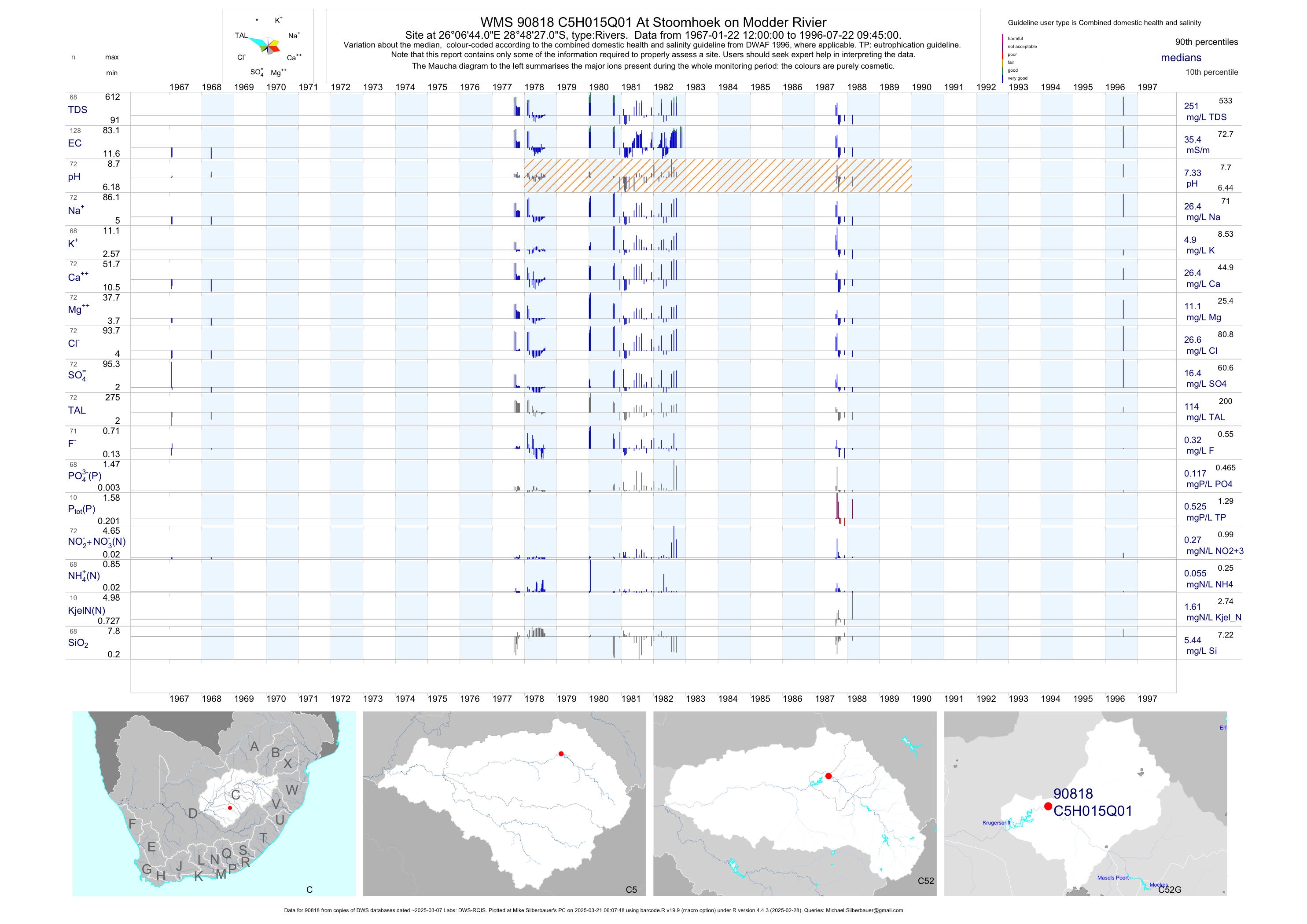Click the guideline colour legend bar
The width and height of the screenshot is (1307, 924).
pos(1002,58)
